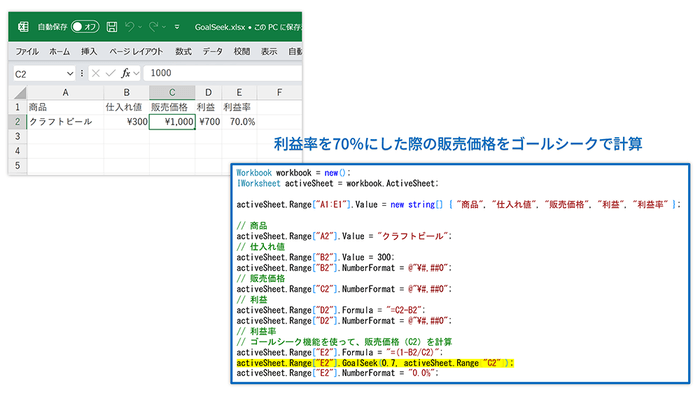Open the ファイル tab
Image resolution: width=700 pixels, height=394 pixels.
[27, 52]
